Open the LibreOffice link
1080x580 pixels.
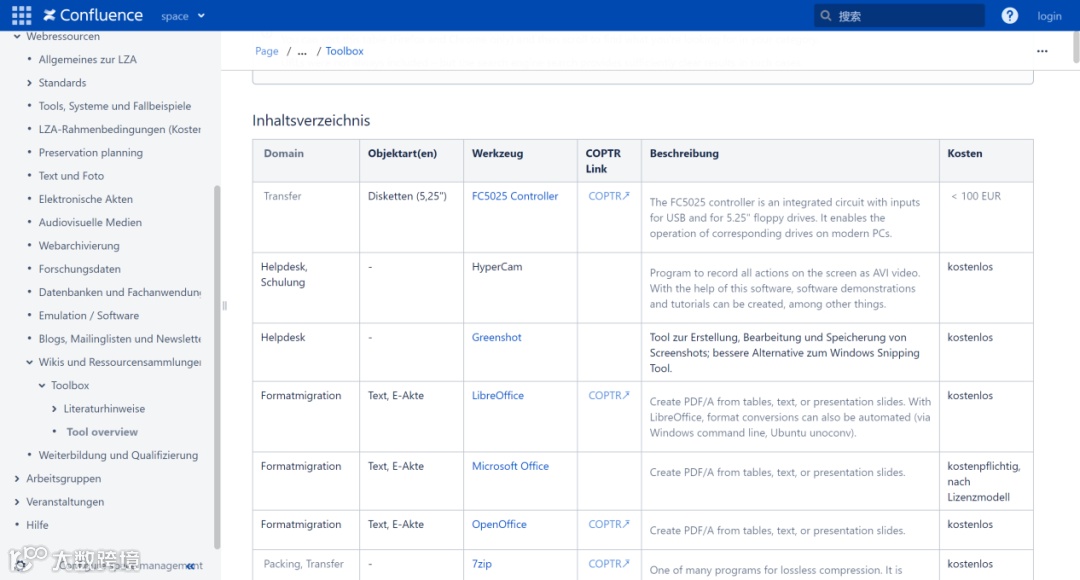[497, 395]
